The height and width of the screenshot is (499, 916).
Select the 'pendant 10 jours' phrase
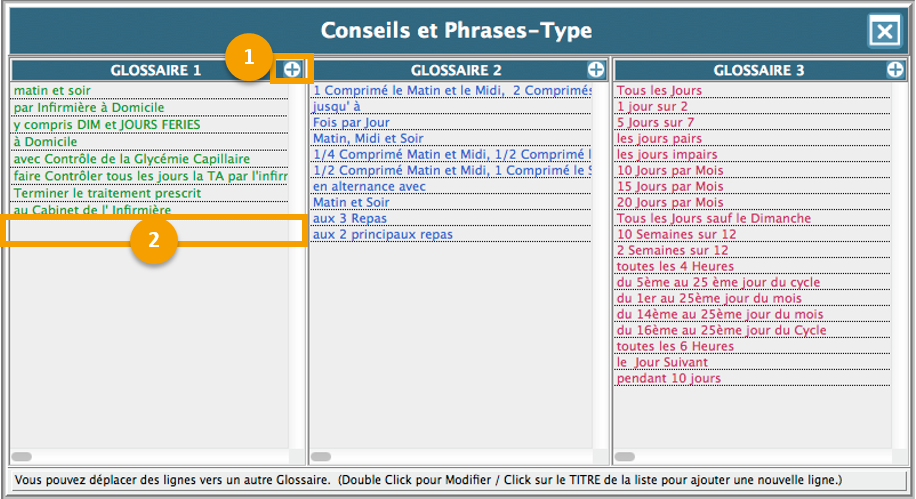click(668, 378)
